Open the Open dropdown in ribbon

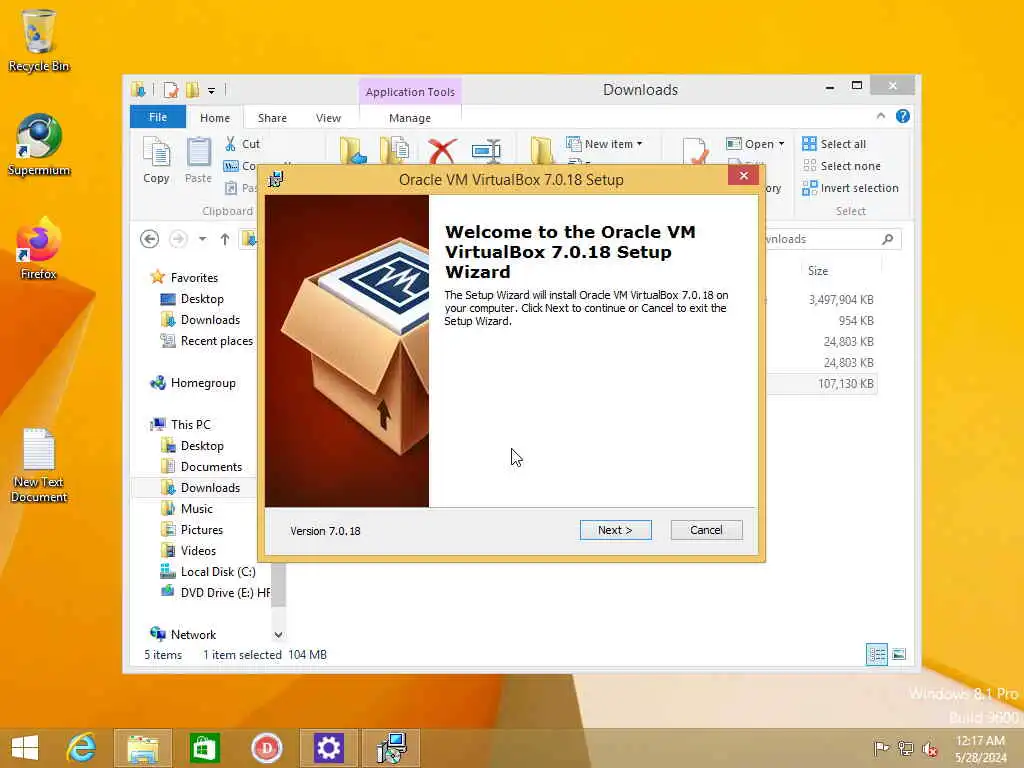tap(755, 144)
